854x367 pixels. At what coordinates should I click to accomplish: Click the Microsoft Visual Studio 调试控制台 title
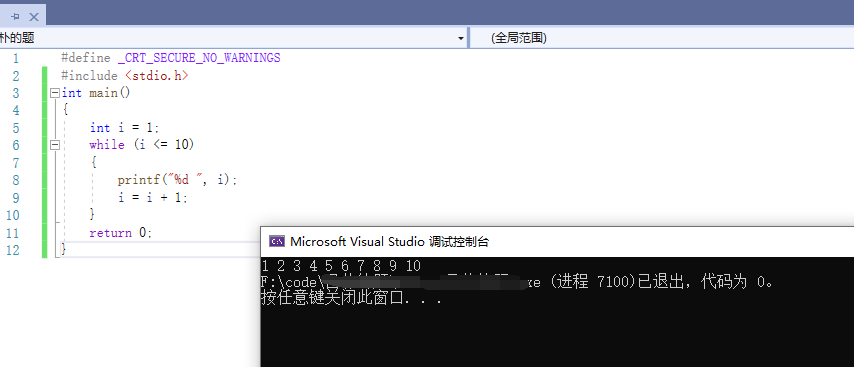pyautogui.click(x=389, y=242)
